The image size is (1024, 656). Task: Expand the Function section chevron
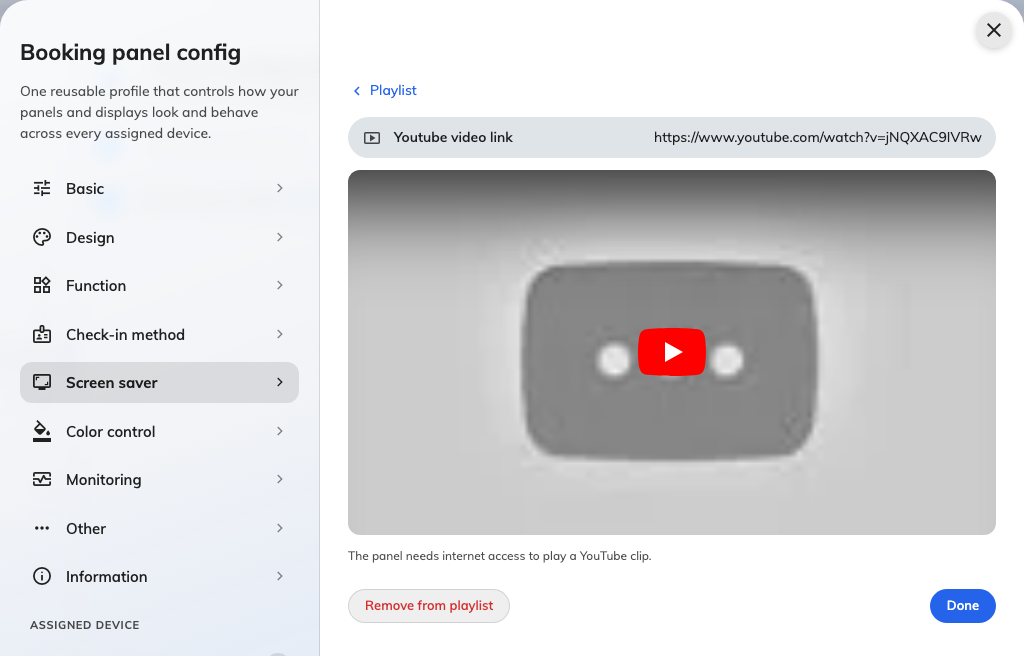coord(280,285)
